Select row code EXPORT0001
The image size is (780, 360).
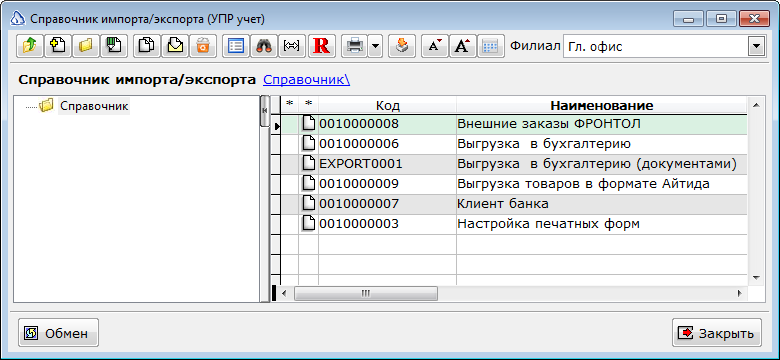click(x=387, y=164)
